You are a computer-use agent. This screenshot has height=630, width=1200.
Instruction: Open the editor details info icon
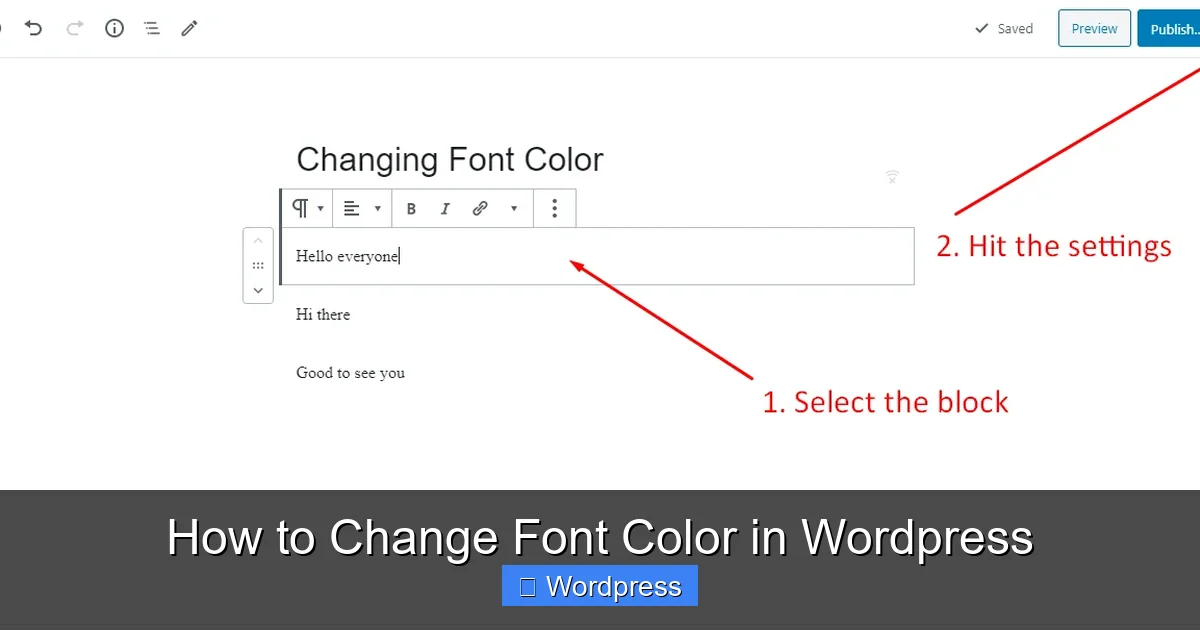(x=114, y=28)
